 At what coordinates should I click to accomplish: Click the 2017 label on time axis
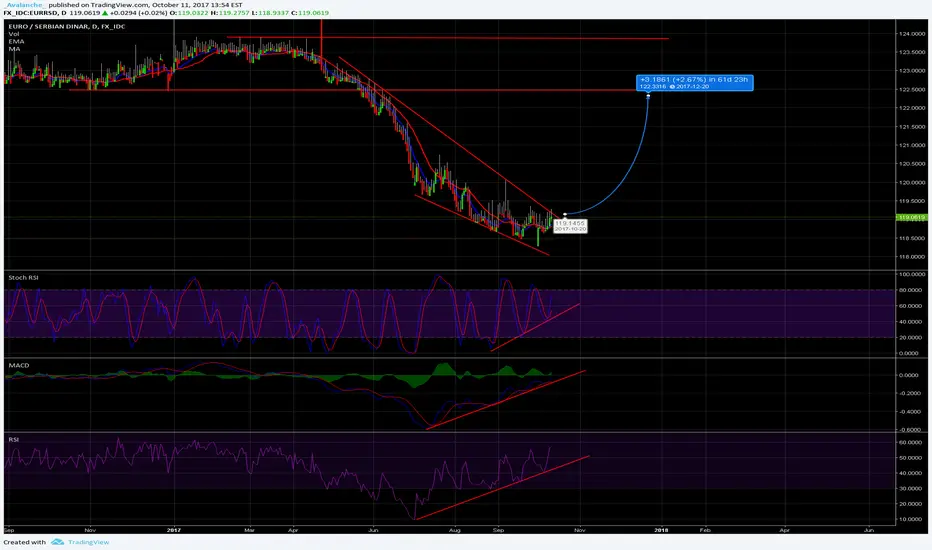(x=174, y=529)
